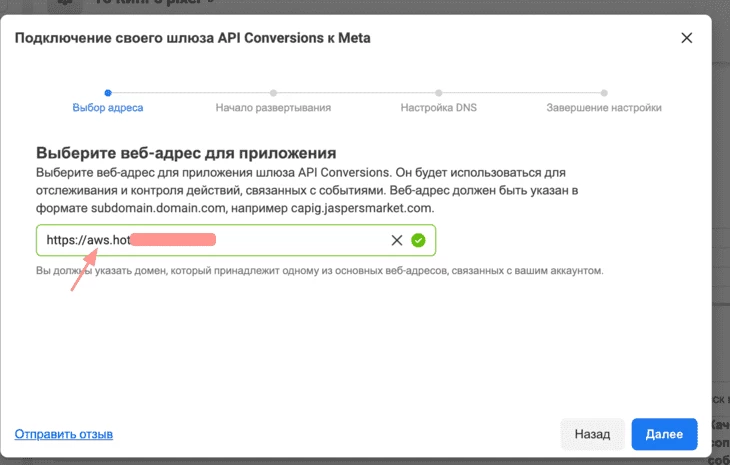Select the Выбор адреса step
Viewport: 730px width, 465px height.
[x=108, y=108]
